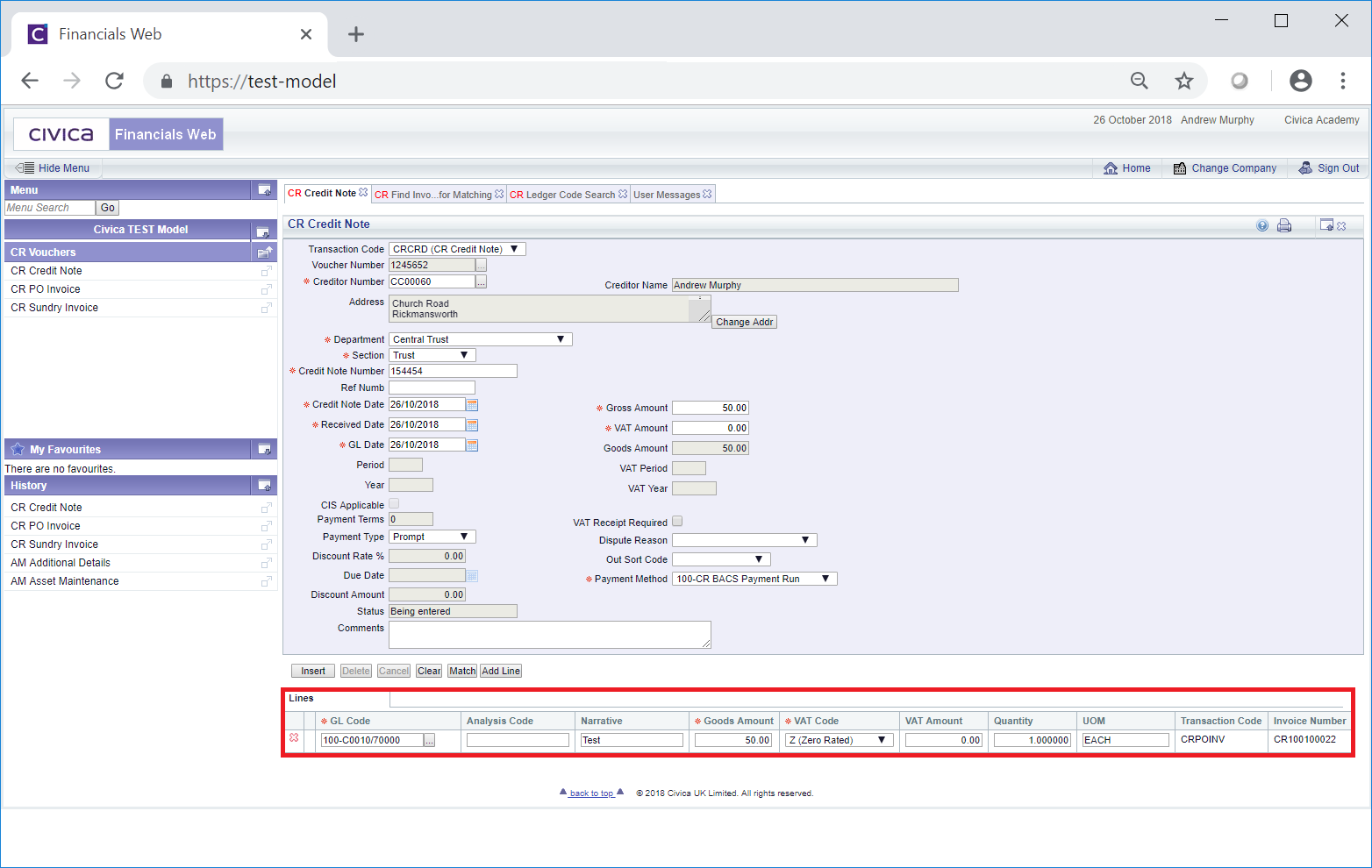Click the help icon in CR Credit Note header
Image resolution: width=1372 pixels, height=868 pixels.
[x=1262, y=225]
